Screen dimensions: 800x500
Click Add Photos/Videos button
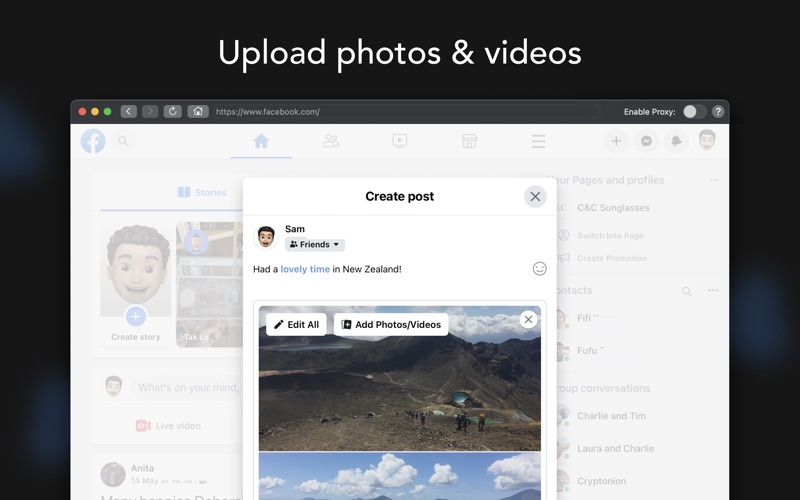point(391,324)
